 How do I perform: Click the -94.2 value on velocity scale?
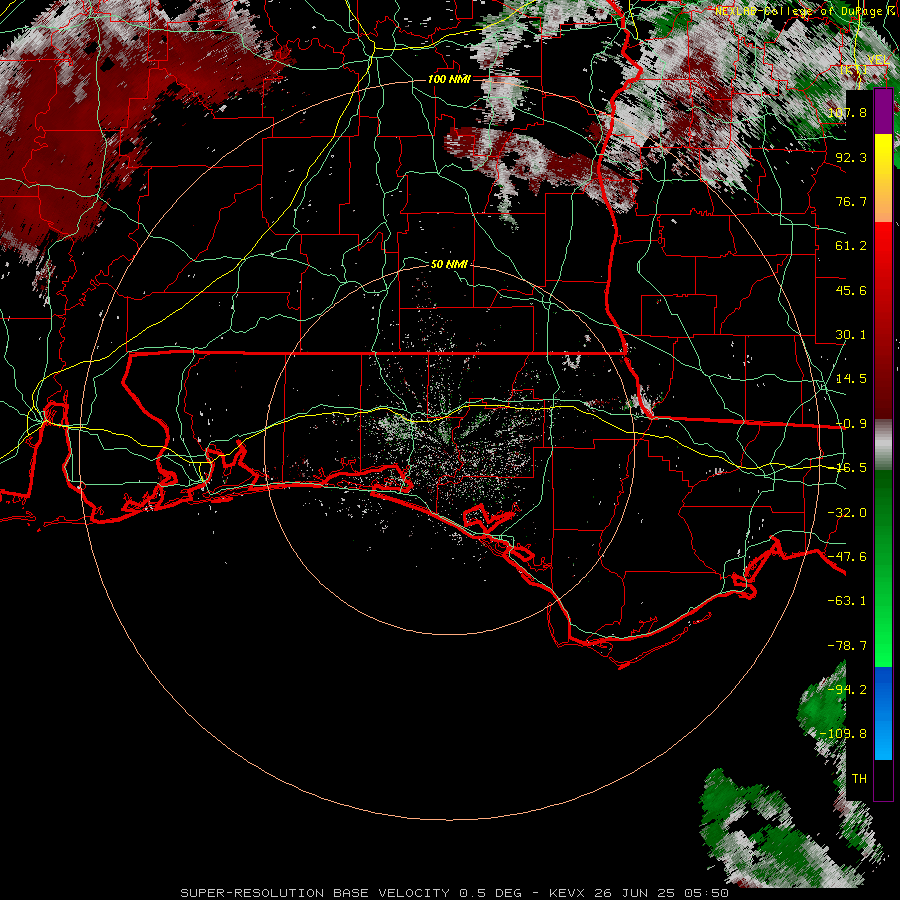click(847, 690)
